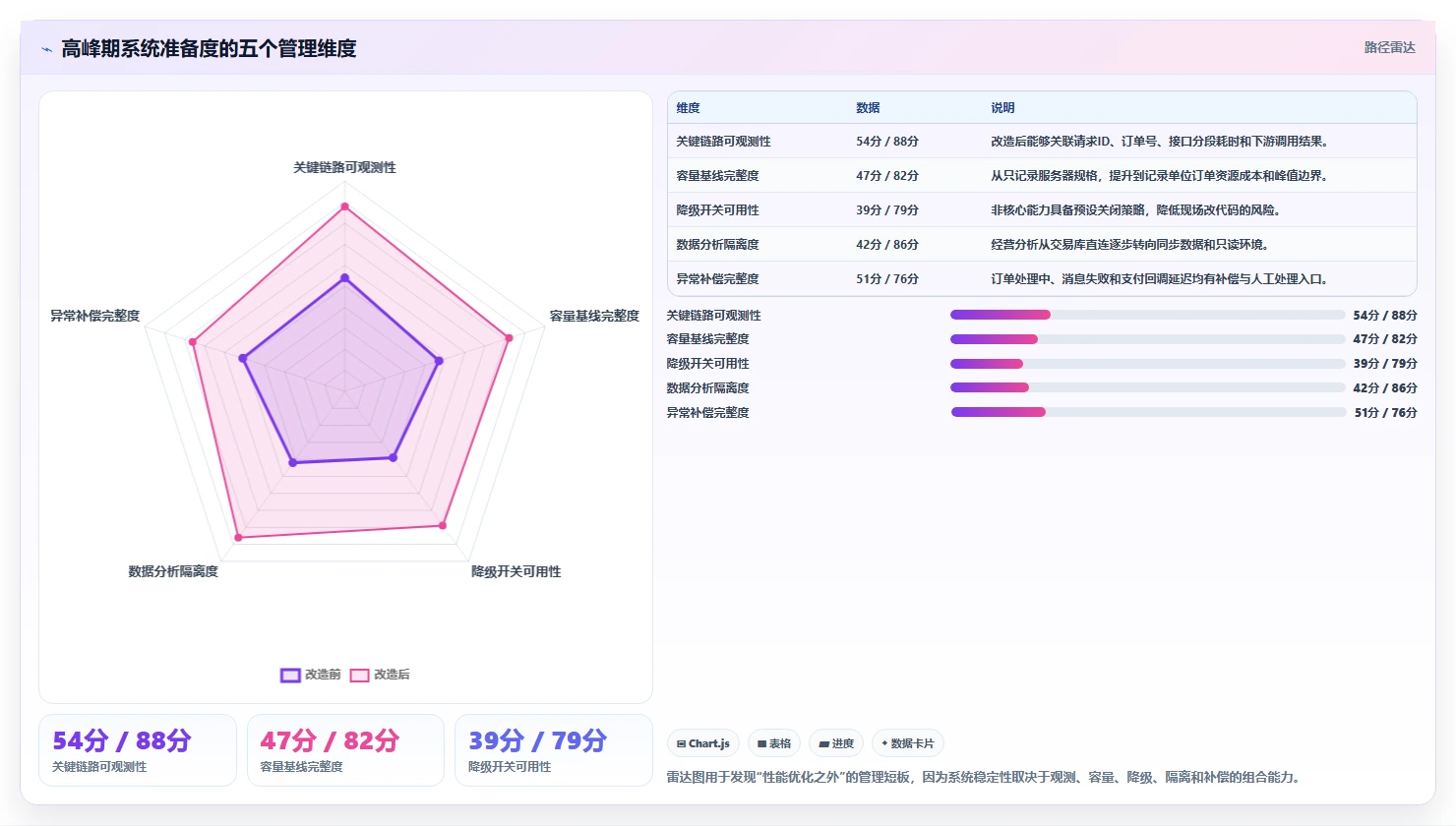This screenshot has width=1456, height=826.
Task: Click the 路径雷达 label in the header
Action: pyautogui.click(x=1389, y=47)
